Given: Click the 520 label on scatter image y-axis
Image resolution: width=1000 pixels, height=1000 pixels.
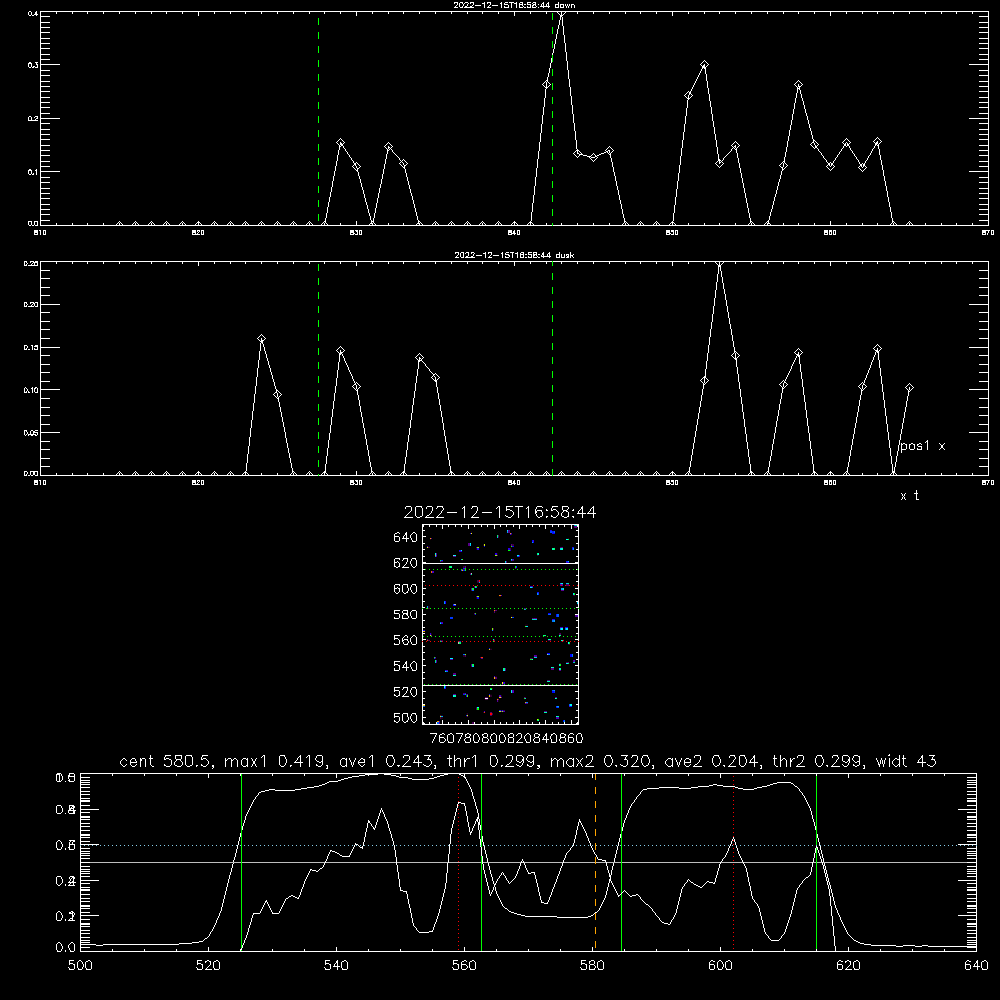Looking at the screenshot, I should pyautogui.click(x=406, y=692).
